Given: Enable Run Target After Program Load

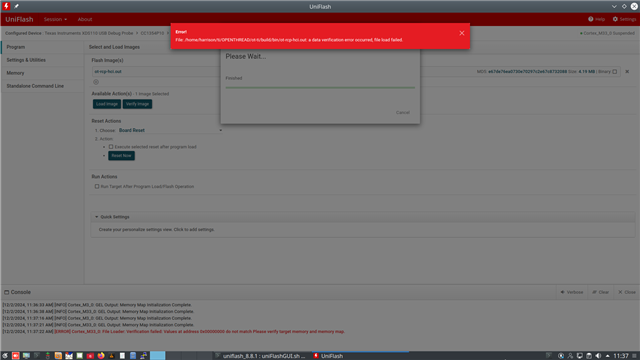Looking at the screenshot, I should point(97,187).
